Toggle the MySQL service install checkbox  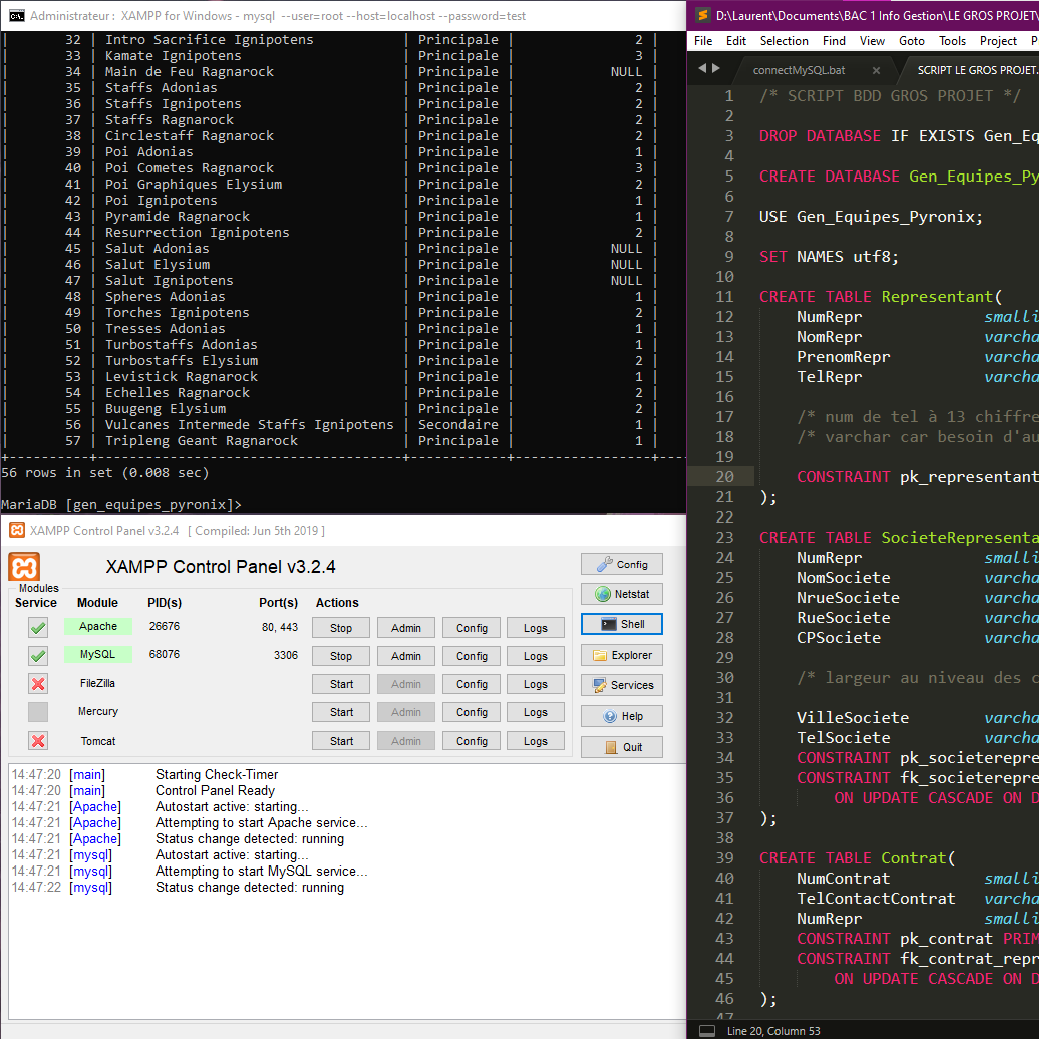click(x=38, y=656)
